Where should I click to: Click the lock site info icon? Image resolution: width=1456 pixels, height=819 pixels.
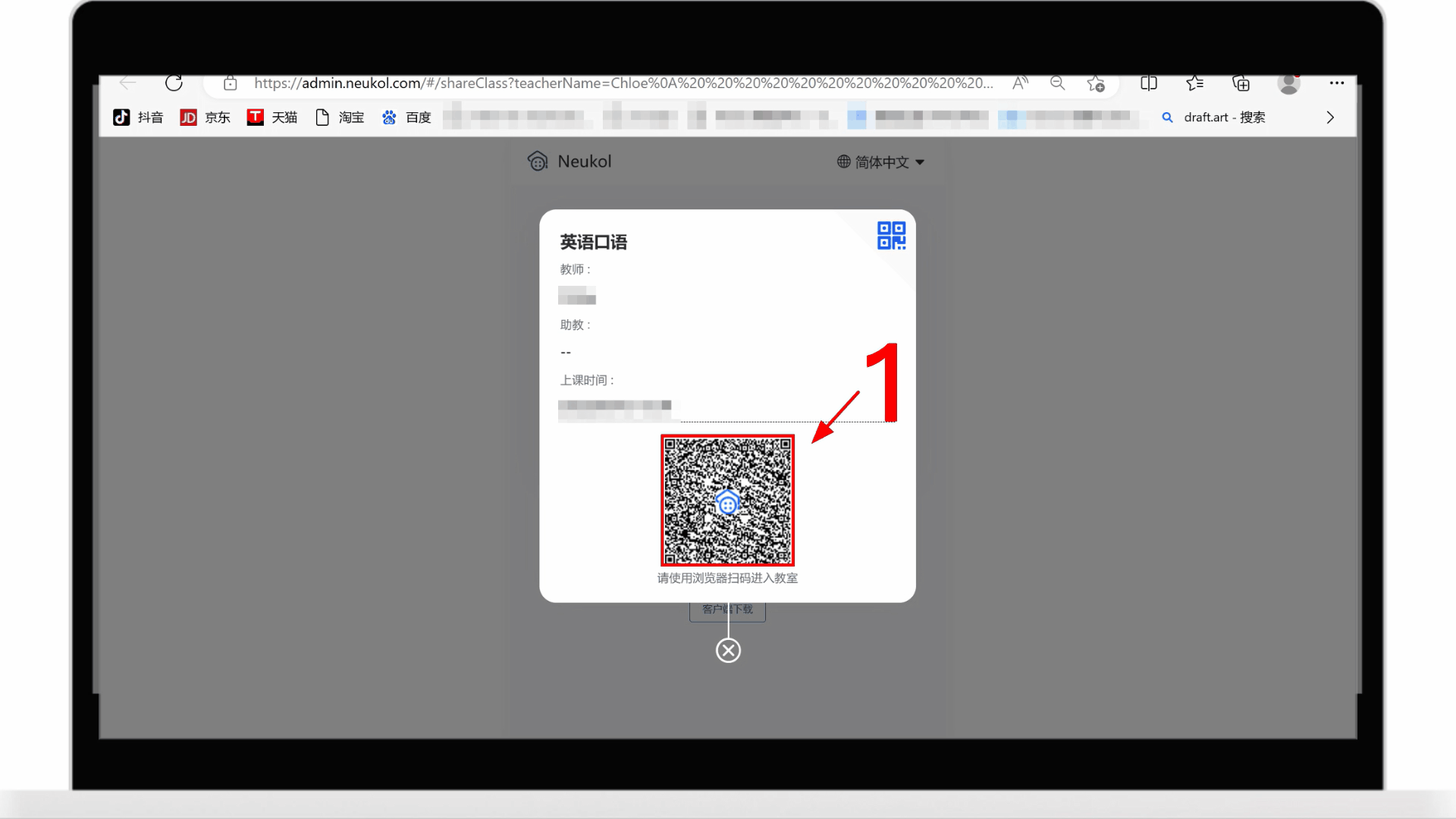pyautogui.click(x=231, y=83)
